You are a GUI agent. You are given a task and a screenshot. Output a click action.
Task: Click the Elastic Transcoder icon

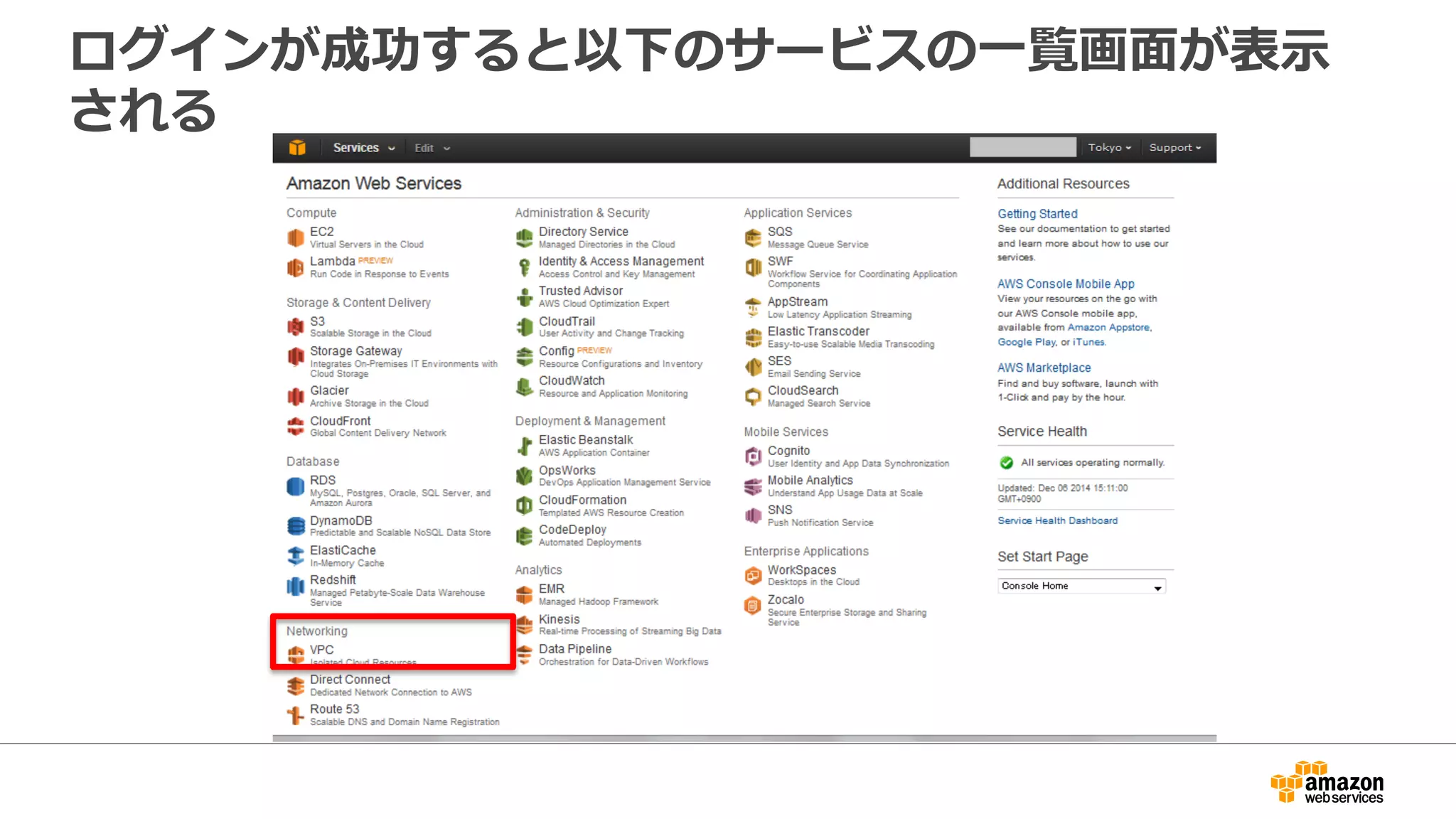tap(754, 337)
